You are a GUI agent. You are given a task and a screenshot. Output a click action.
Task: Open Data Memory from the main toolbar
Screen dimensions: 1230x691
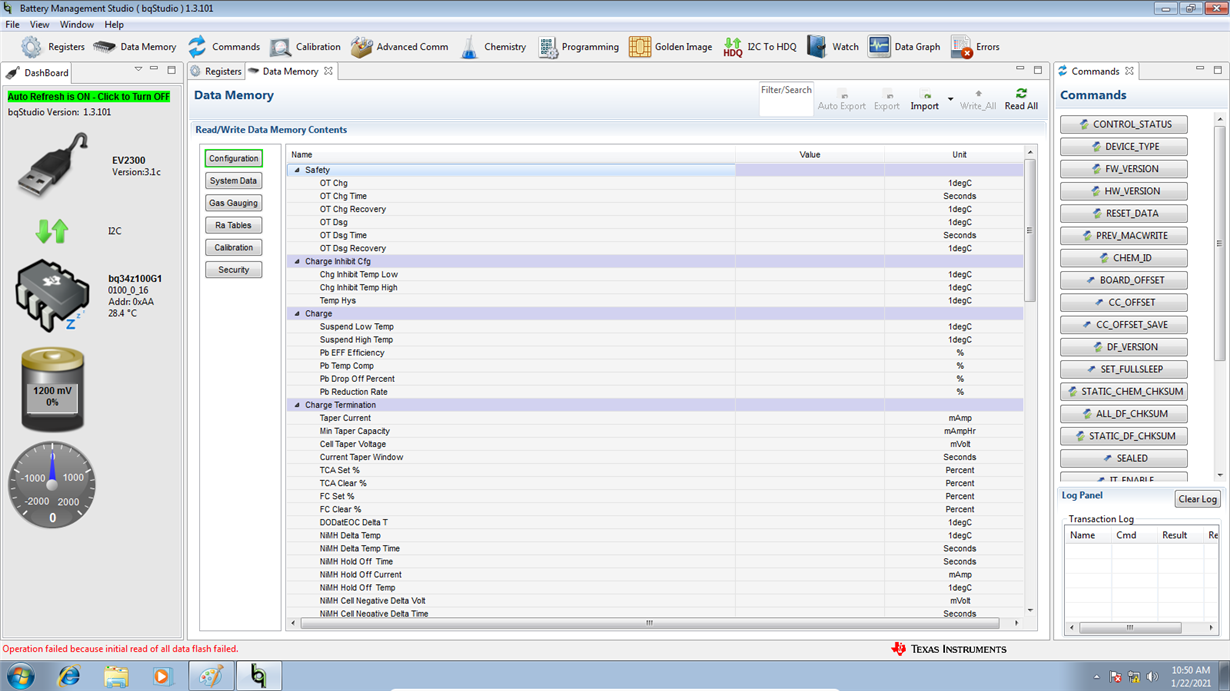pyautogui.click(x=104, y=47)
